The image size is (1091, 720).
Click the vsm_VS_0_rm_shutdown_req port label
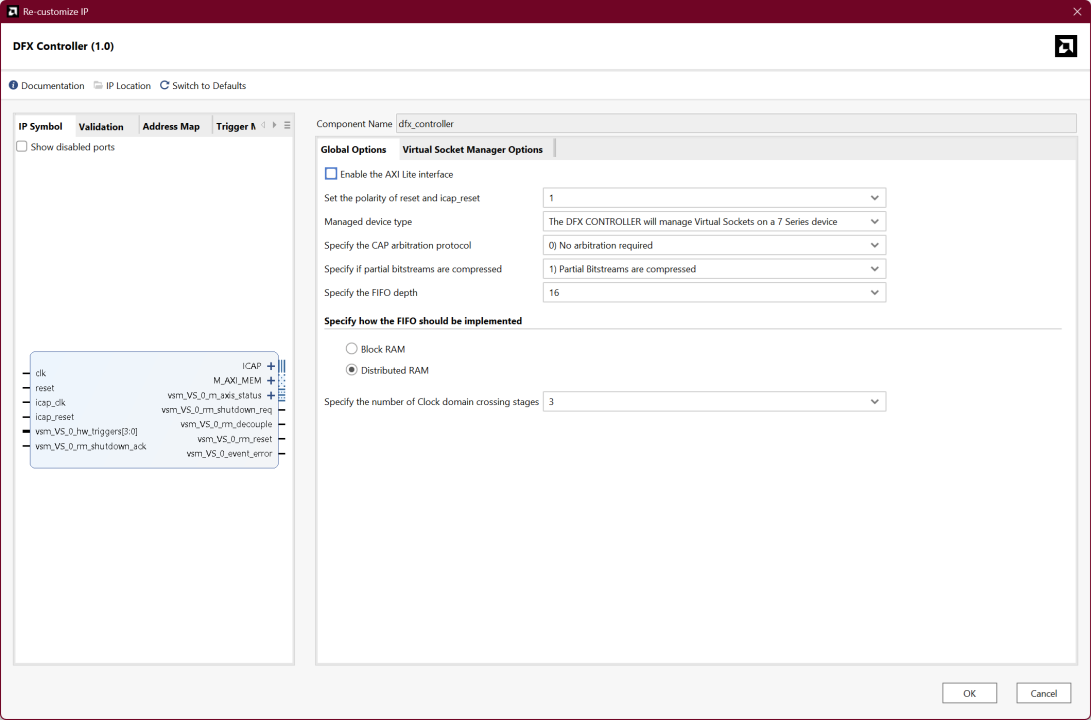coord(217,410)
